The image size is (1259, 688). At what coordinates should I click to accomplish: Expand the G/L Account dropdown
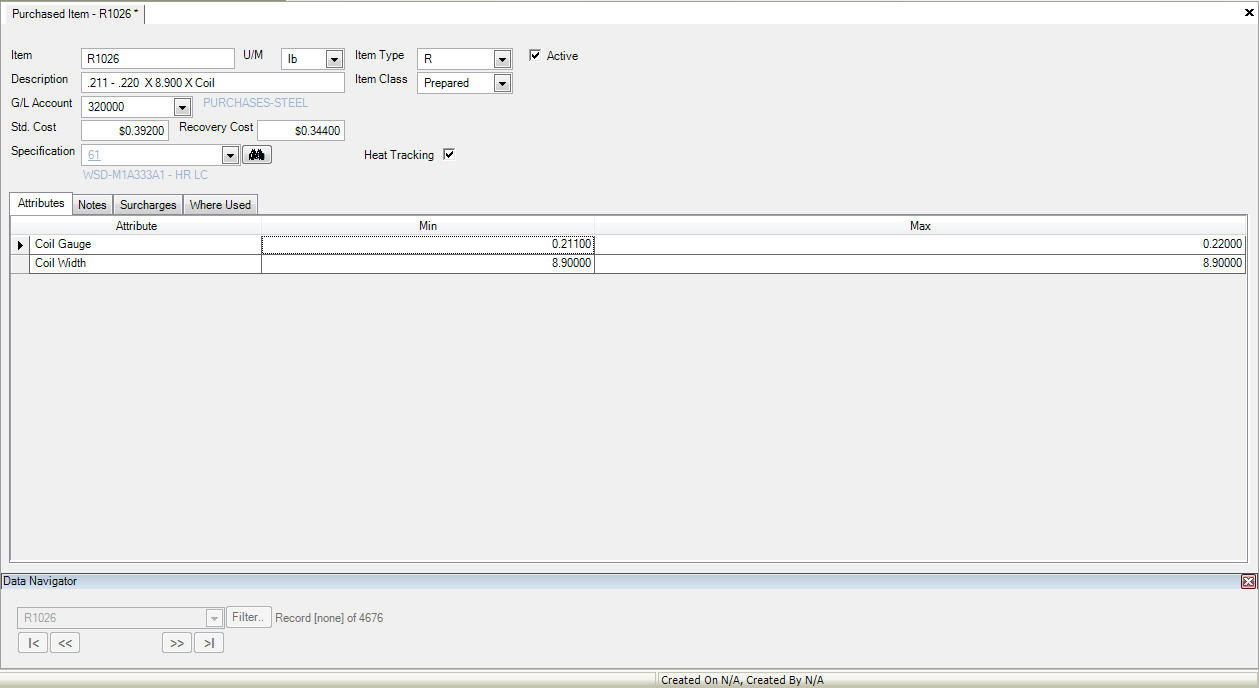tap(182, 107)
